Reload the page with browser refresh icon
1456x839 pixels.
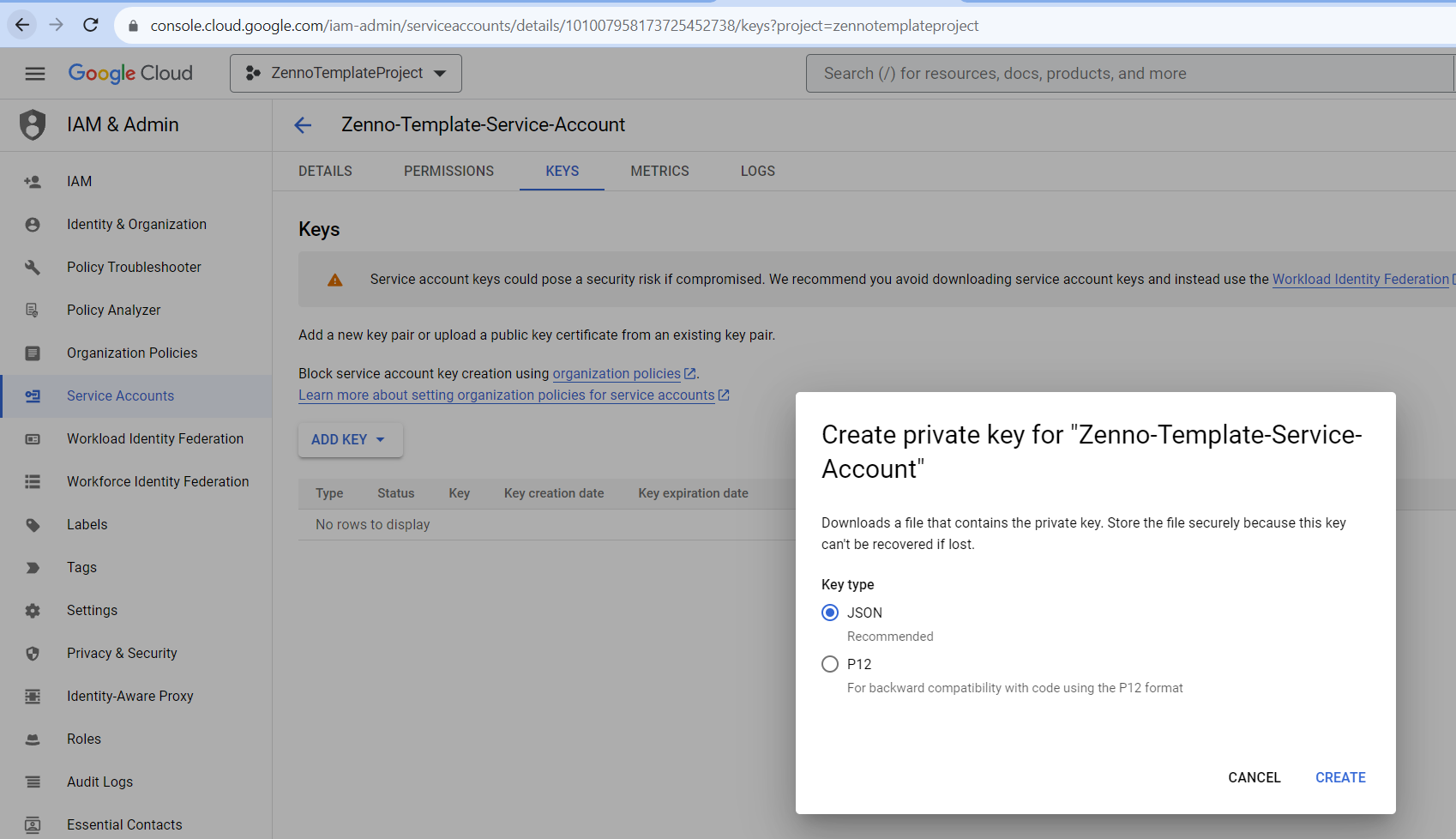(x=91, y=25)
